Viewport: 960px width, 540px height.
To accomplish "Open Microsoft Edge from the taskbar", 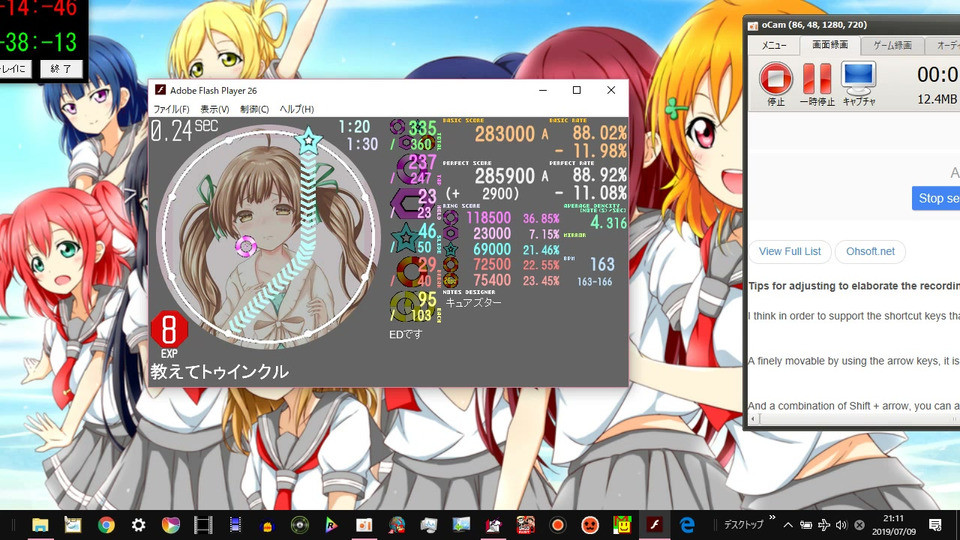I will coord(687,525).
